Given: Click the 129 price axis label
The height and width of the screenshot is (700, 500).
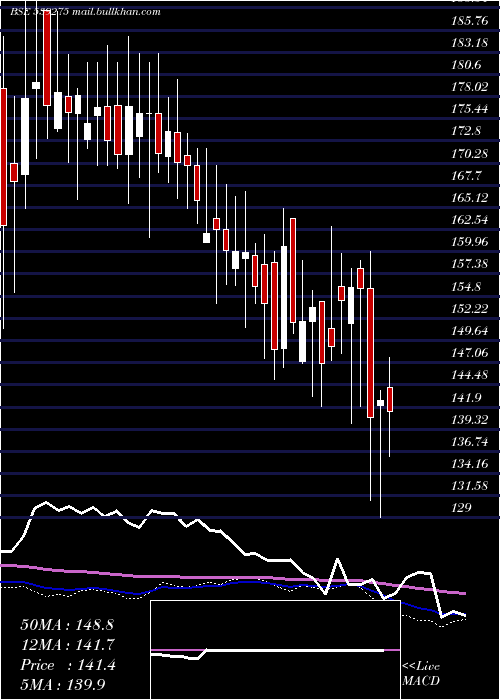Looking at the screenshot, I should [x=462, y=508].
